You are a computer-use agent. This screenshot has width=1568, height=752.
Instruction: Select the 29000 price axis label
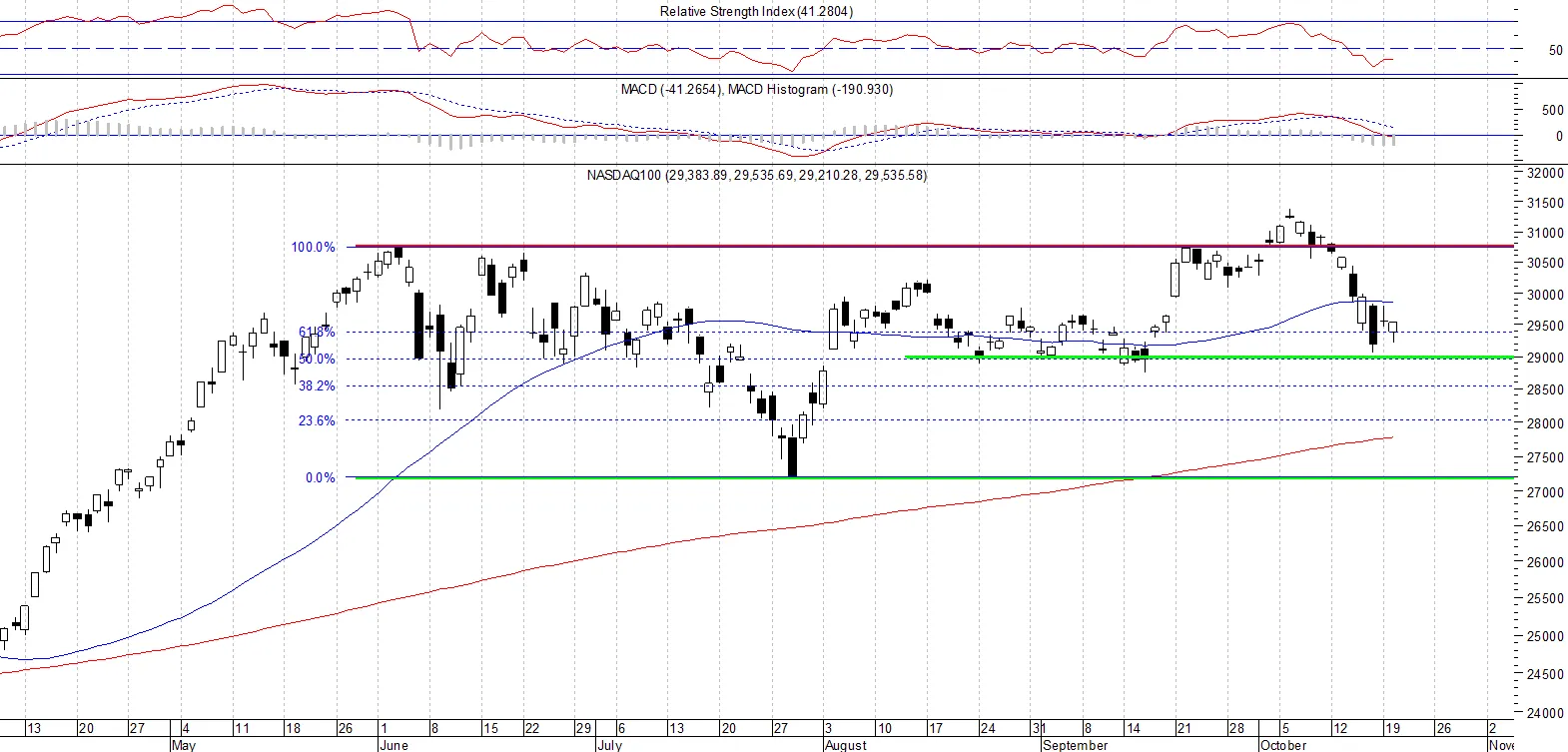[x=1545, y=359]
